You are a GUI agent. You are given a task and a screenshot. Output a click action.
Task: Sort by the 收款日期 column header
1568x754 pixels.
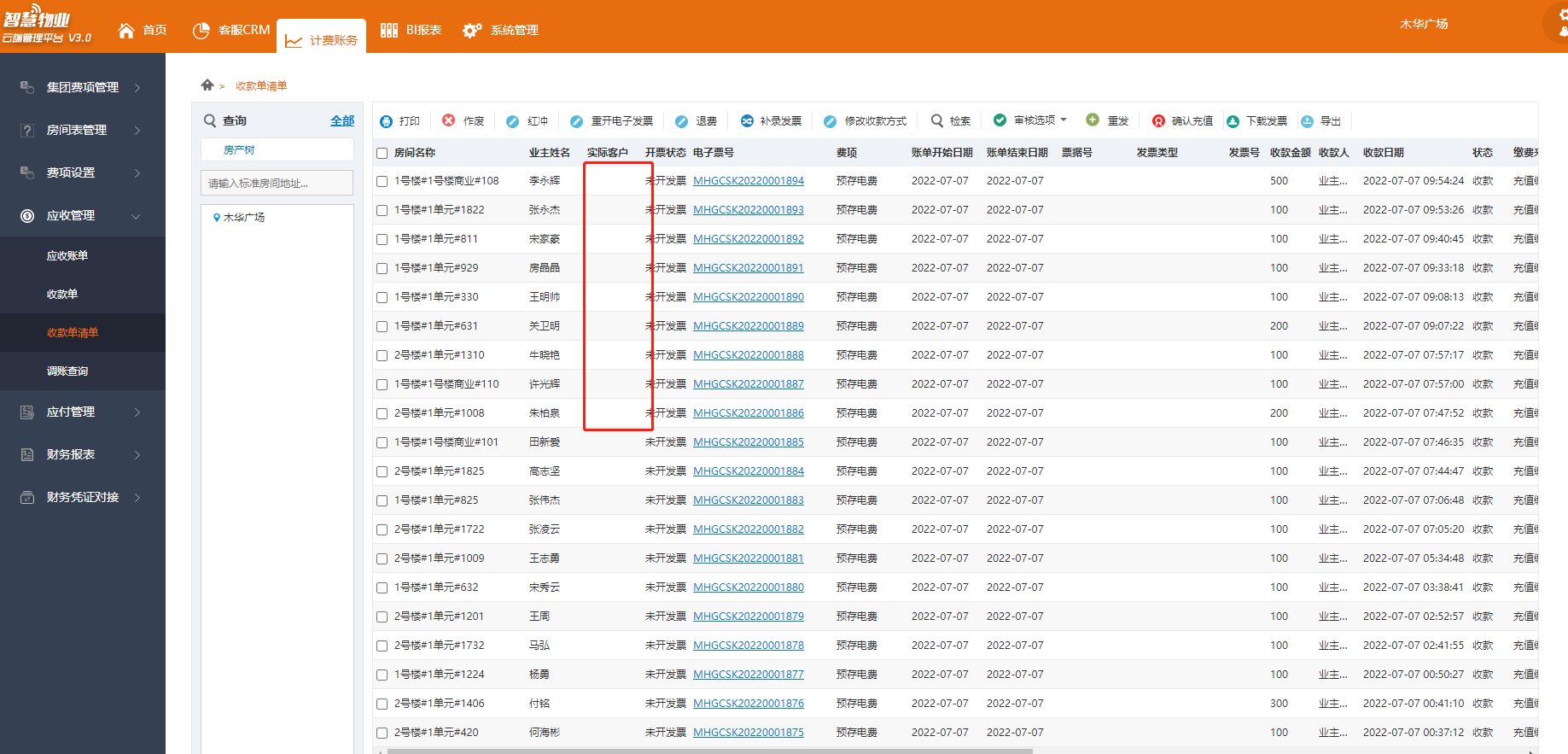tap(1383, 153)
